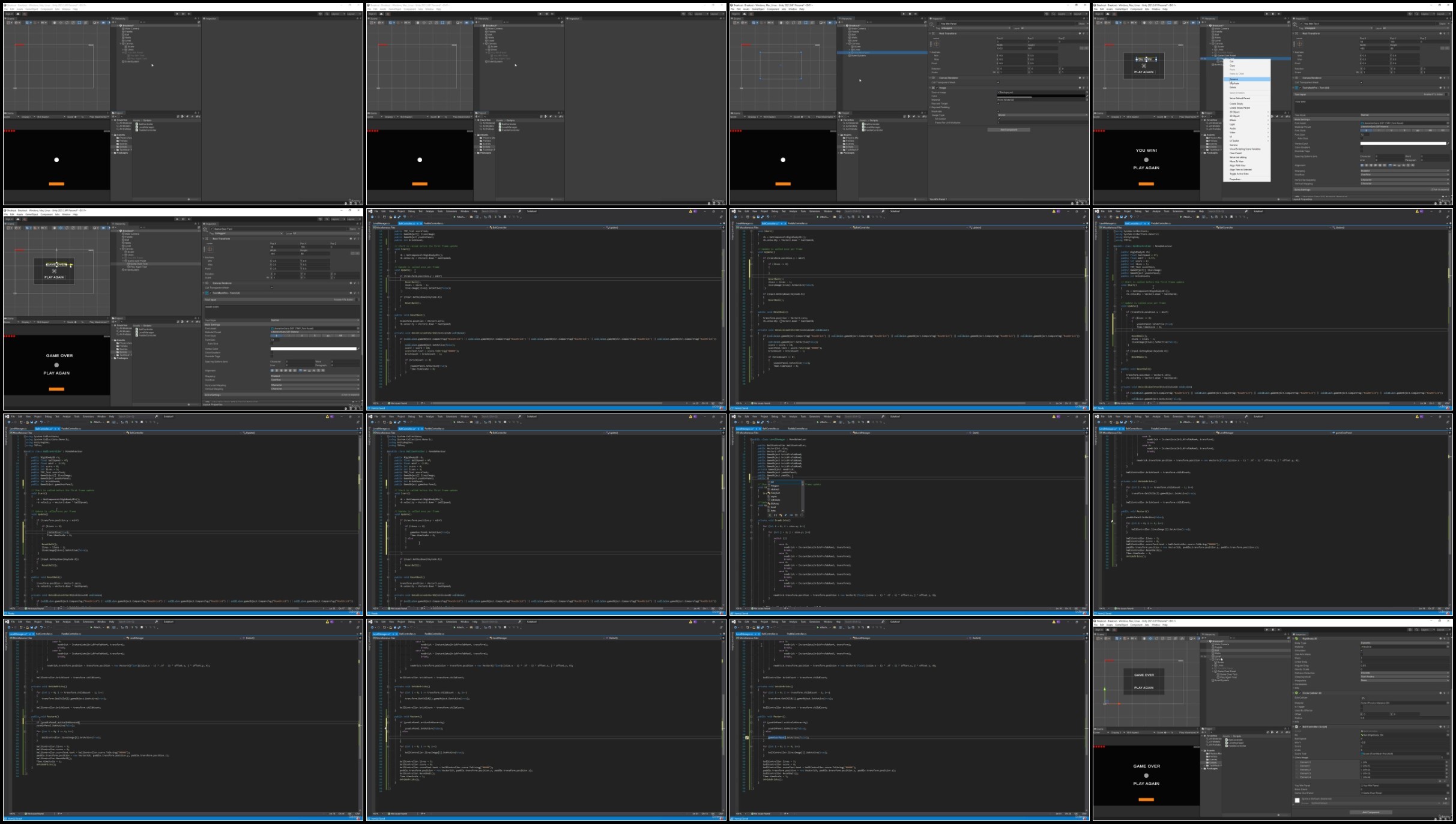Toggle Auto Size in the Game Over Text inspector
Image resolution: width=1456 pixels, height=824 pixels.
pyautogui.click(x=271, y=343)
